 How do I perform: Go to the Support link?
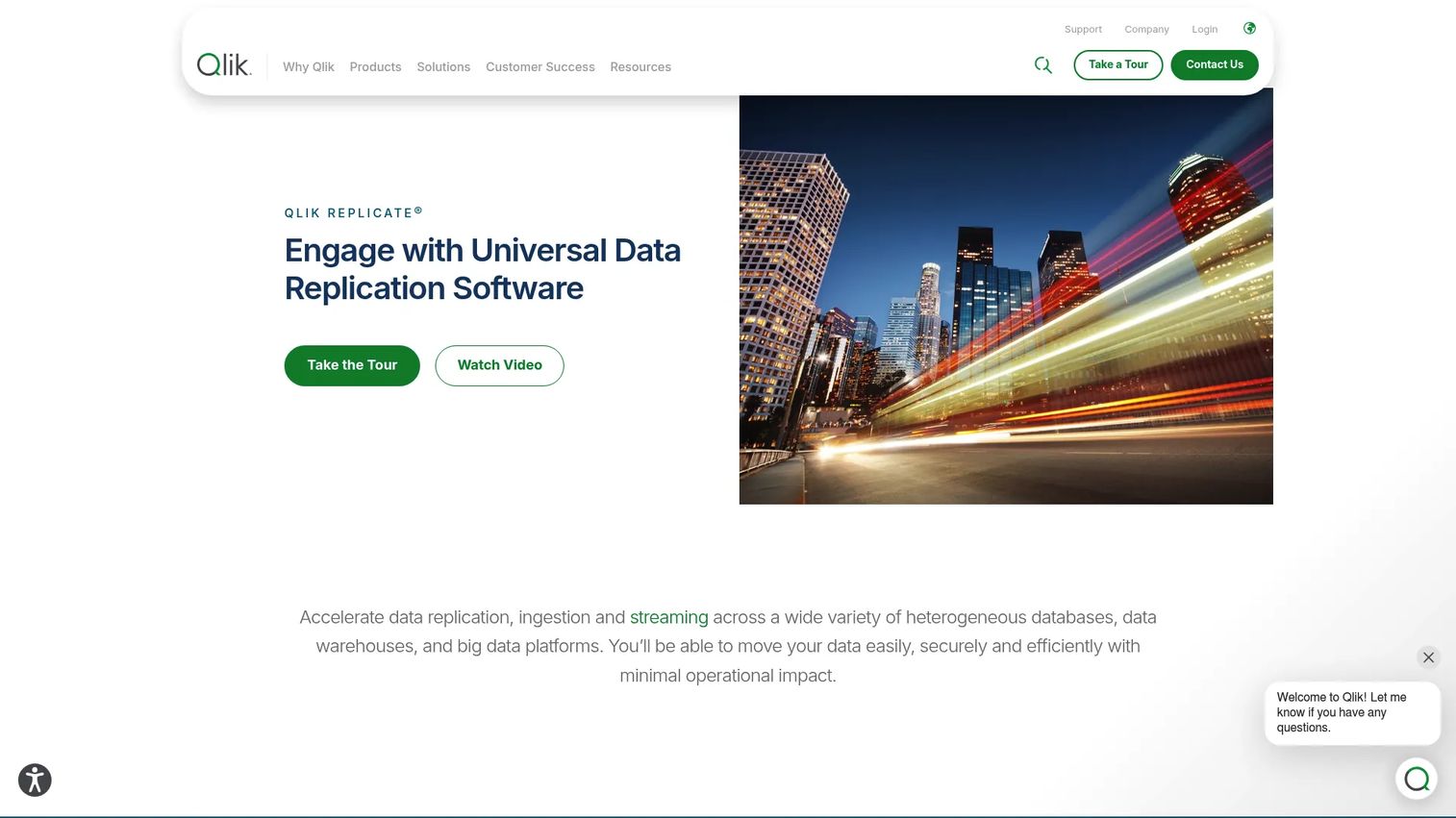coord(1083,30)
